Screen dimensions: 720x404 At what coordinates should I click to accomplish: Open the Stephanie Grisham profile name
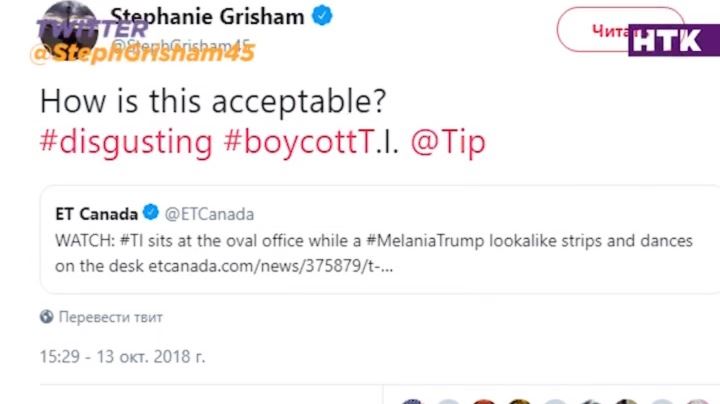207,16
